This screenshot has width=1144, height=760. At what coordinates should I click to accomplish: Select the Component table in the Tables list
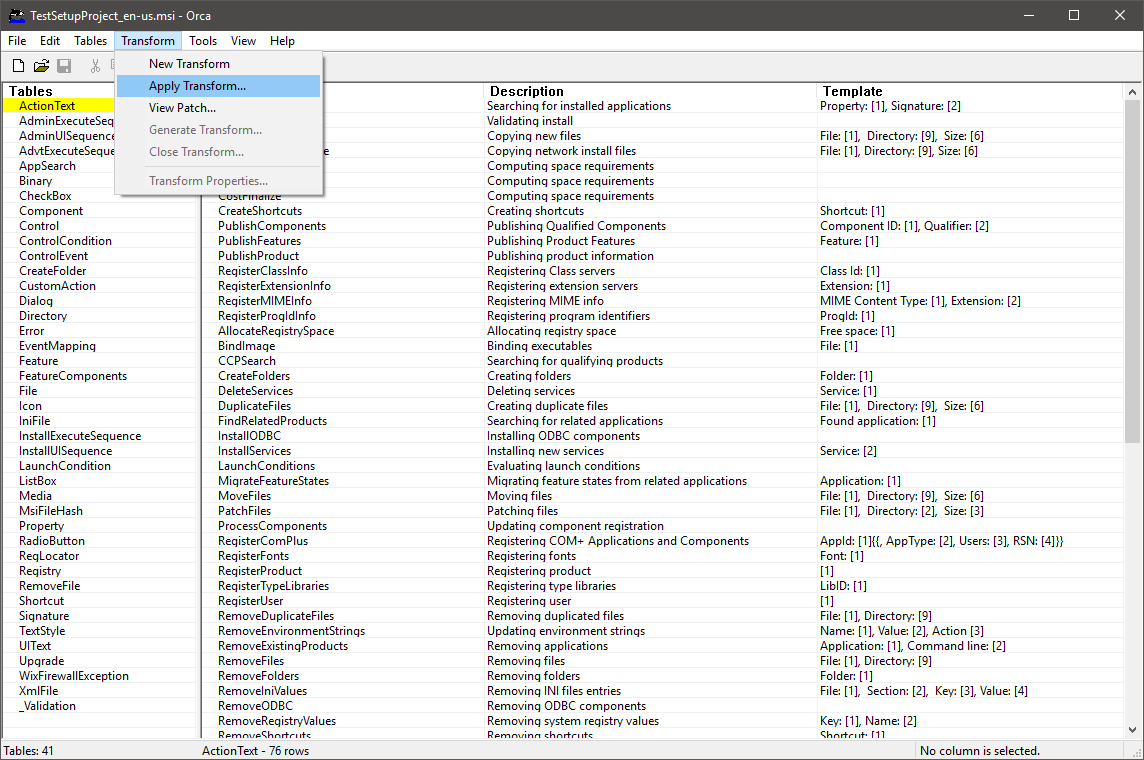tap(51, 210)
